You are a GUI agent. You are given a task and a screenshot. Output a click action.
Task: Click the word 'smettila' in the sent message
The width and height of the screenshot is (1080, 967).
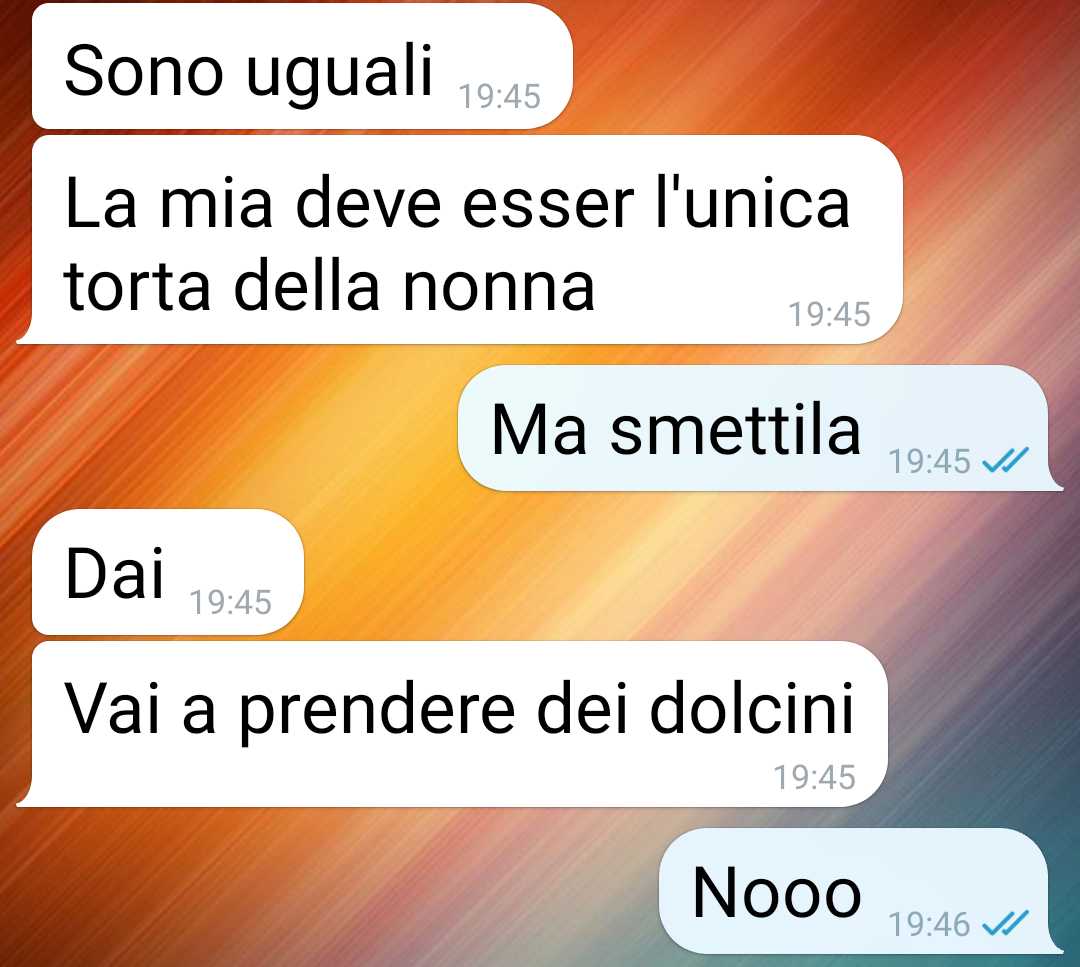point(736,429)
